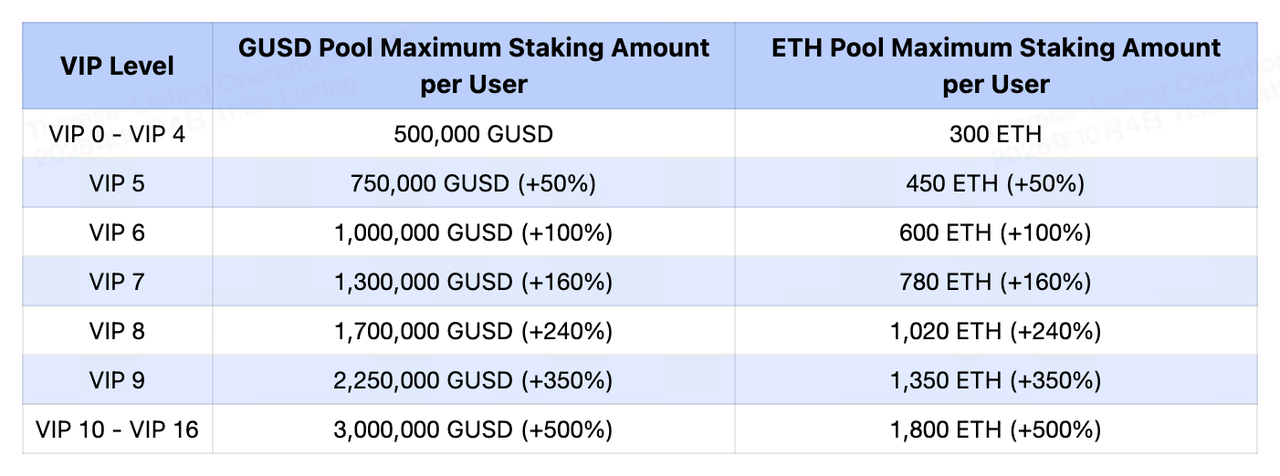This screenshot has height=476, width=1280.
Task: Click the VIP 0 - VIP 4 cell
Action: point(117,134)
